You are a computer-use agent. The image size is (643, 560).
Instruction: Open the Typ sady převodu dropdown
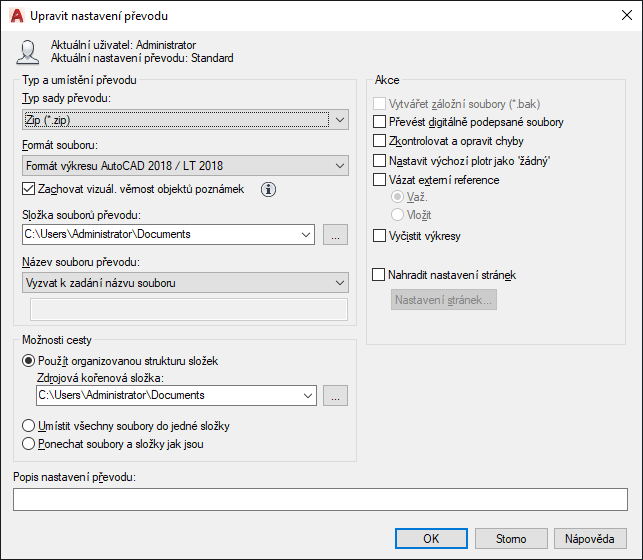tap(185, 120)
